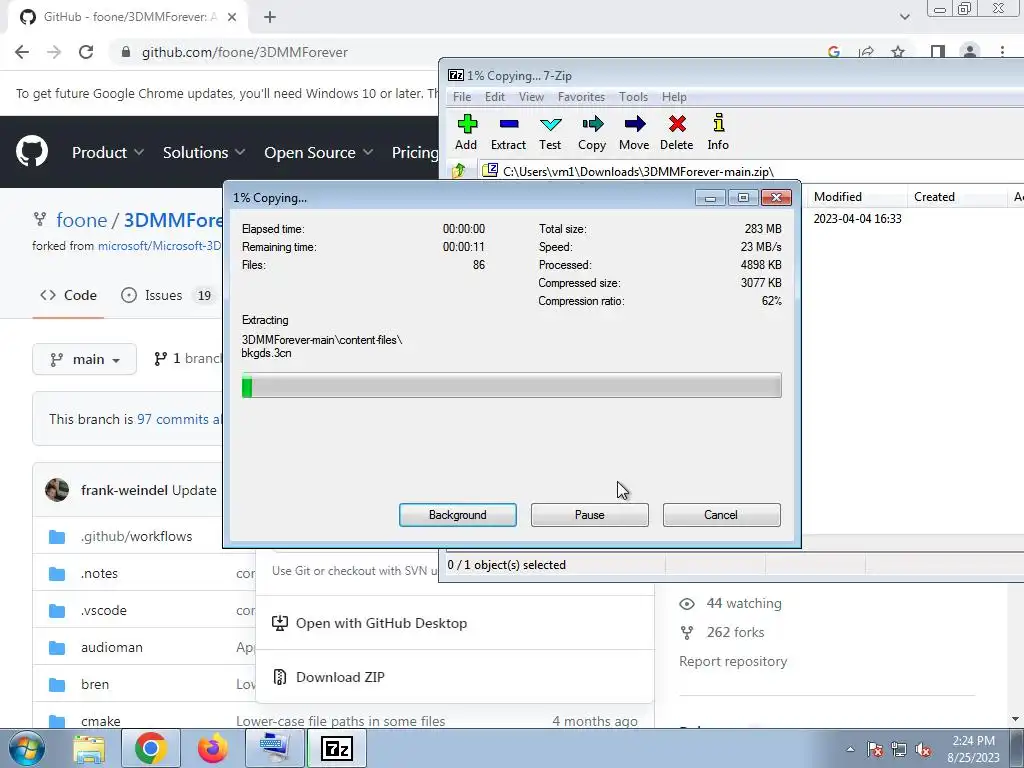The image size is (1024, 768).
Task: Open 97 commits ahead link
Action: (x=178, y=419)
